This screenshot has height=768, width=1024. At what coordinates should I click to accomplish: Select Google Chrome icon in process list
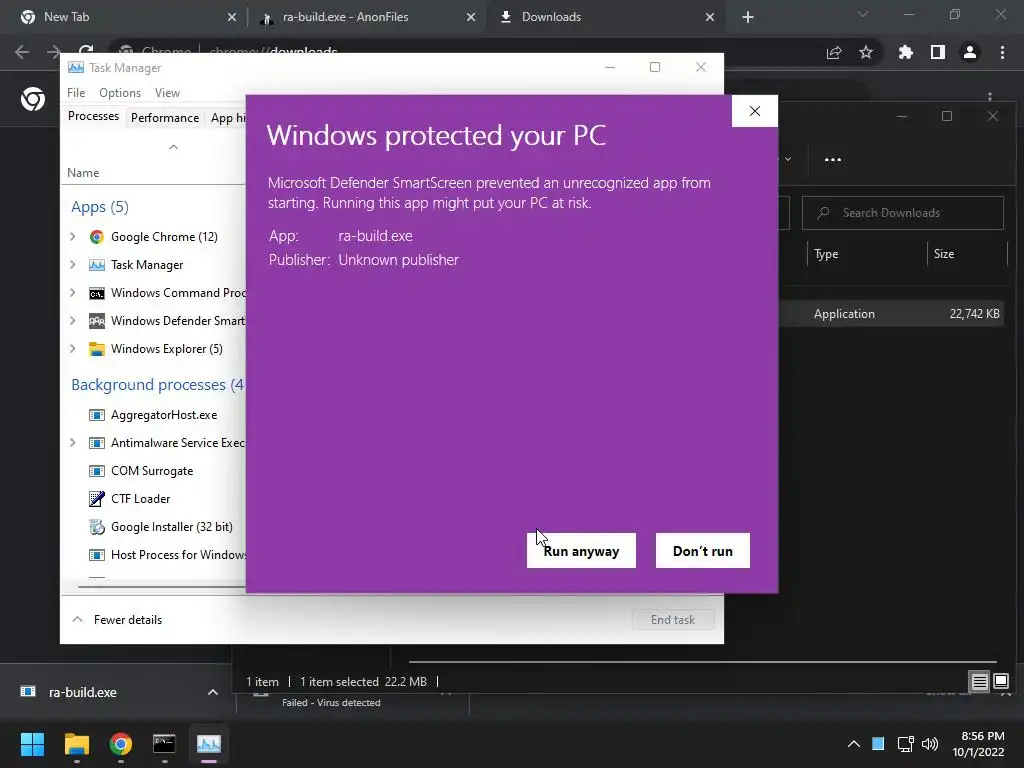(97, 236)
